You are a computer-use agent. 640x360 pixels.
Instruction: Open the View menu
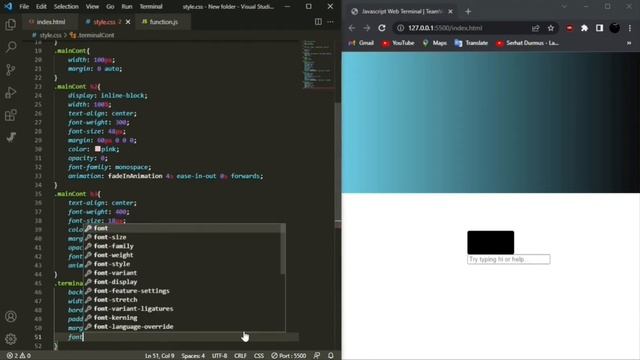click(92, 7)
